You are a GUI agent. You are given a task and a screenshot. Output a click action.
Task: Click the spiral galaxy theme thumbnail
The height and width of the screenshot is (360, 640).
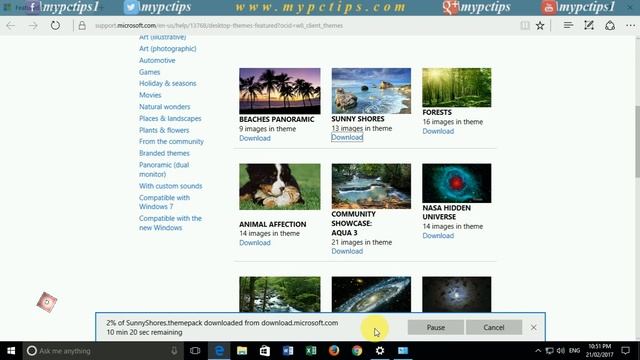(371, 294)
